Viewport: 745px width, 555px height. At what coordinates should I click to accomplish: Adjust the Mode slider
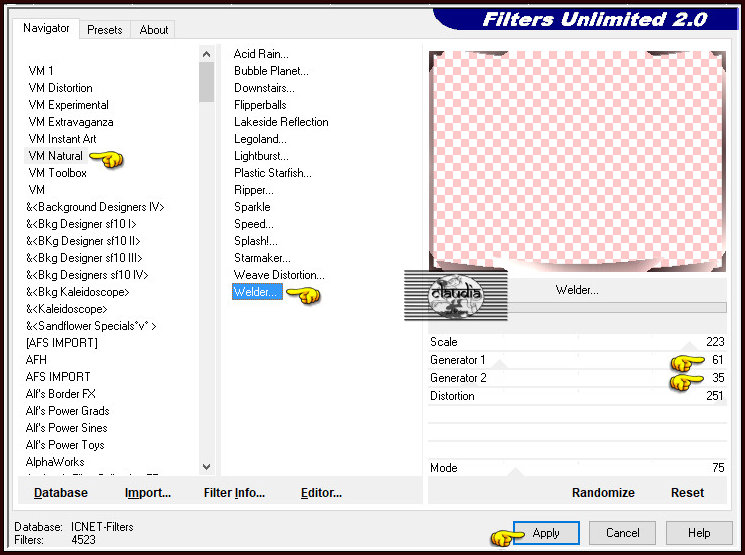click(577, 468)
